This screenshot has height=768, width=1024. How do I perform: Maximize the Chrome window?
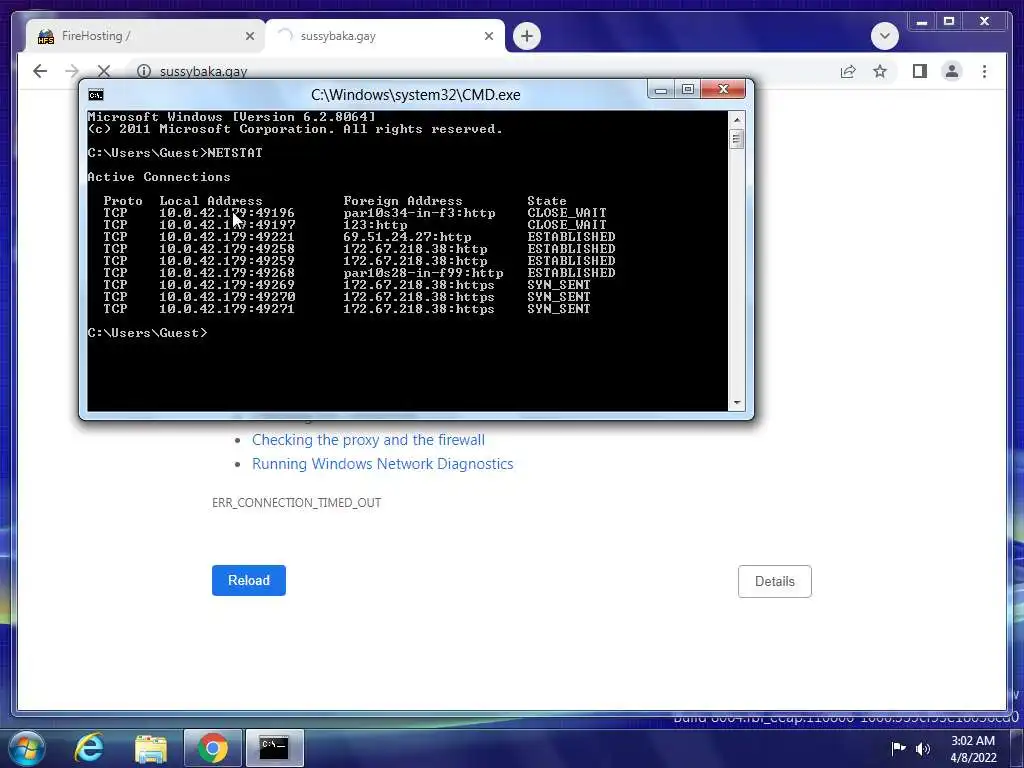click(x=949, y=22)
